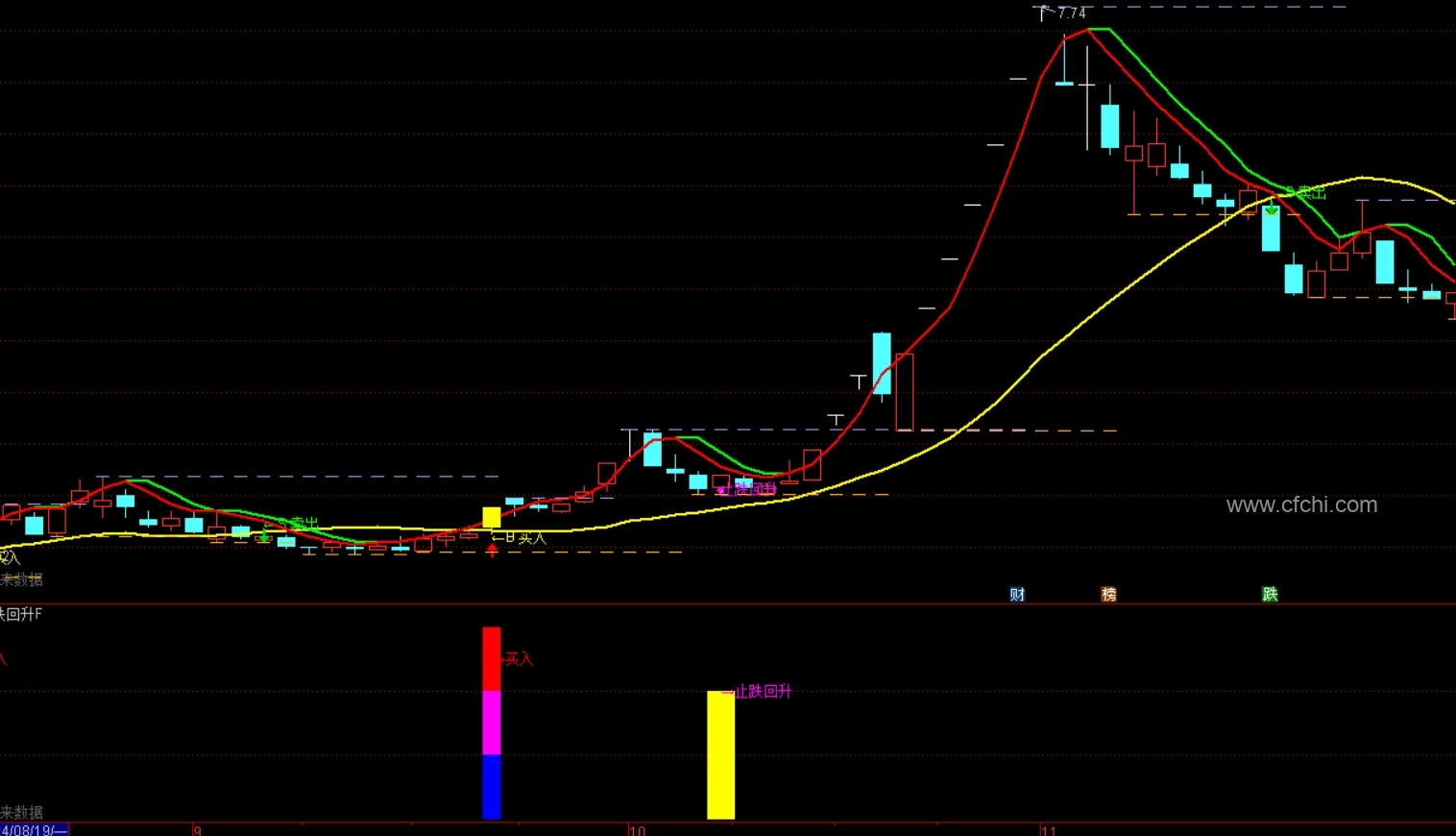Select the yellow buy-signal candlestick
Screen dimensions: 1456x836
(491, 517)
